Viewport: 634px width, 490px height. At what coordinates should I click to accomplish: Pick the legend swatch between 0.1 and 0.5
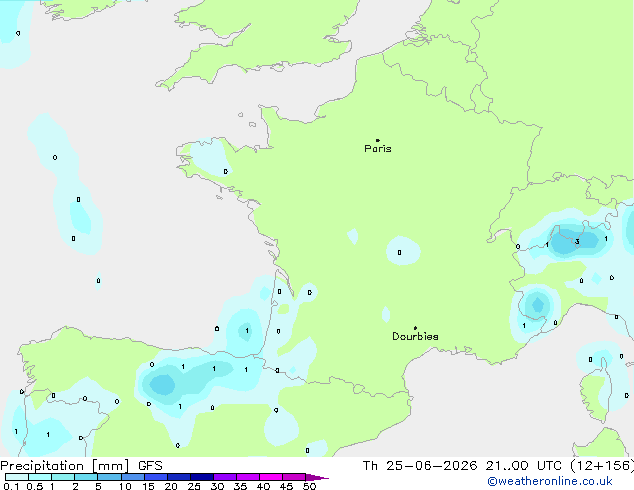17,477
